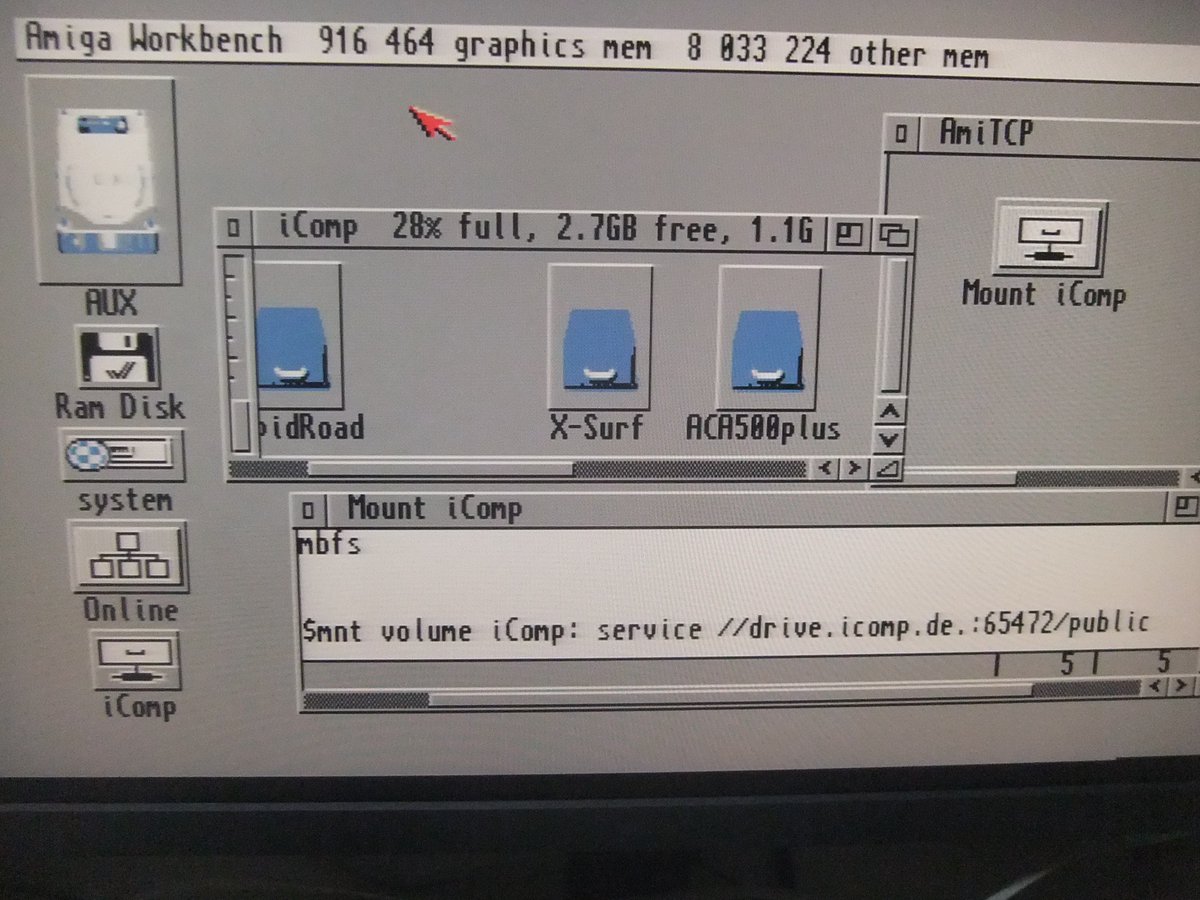
Task: Open the AUX disk icon
Action: pos(108,182)
